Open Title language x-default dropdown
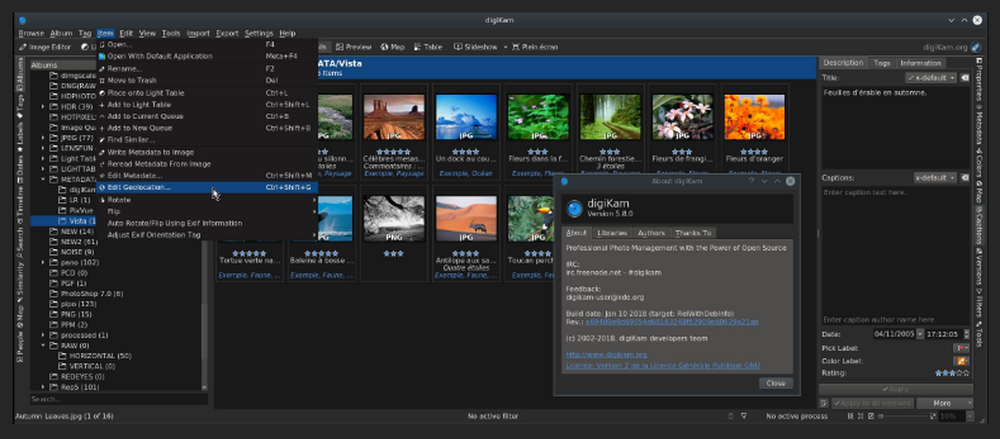Image resolution: width=1000 pixels, height=439 pixels. coord(931,77)
